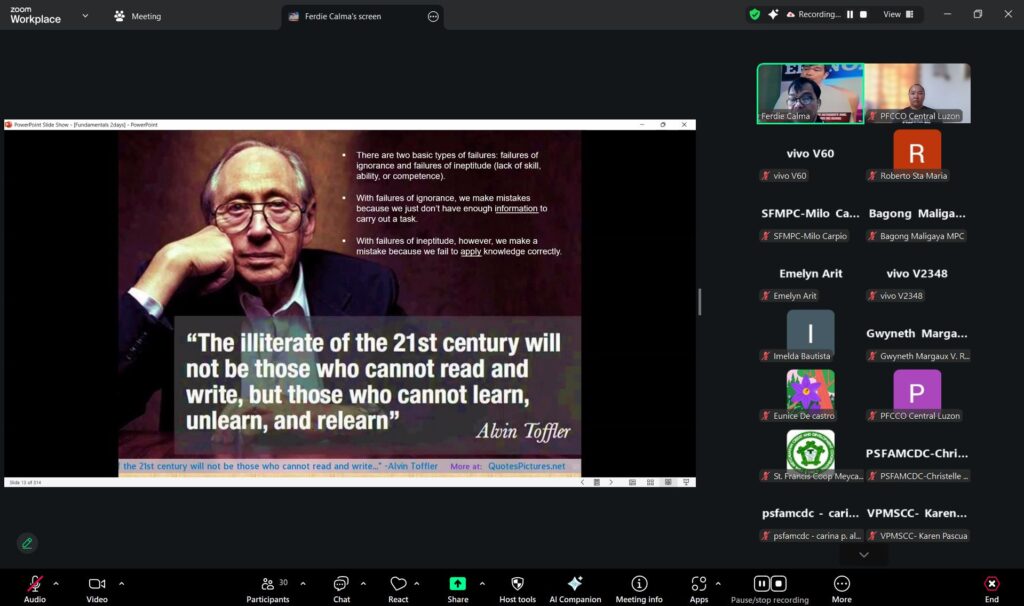Viewport: 1024px width, 606px height.
Task: Open the More menu in toolbar
Action: [x=842, y=585]
